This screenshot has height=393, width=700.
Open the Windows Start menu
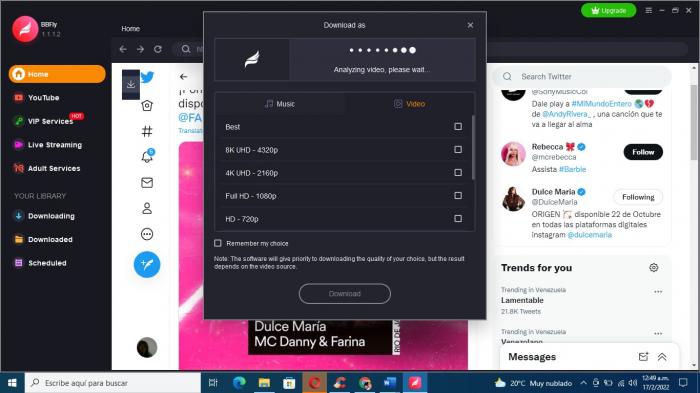point(12,383)
